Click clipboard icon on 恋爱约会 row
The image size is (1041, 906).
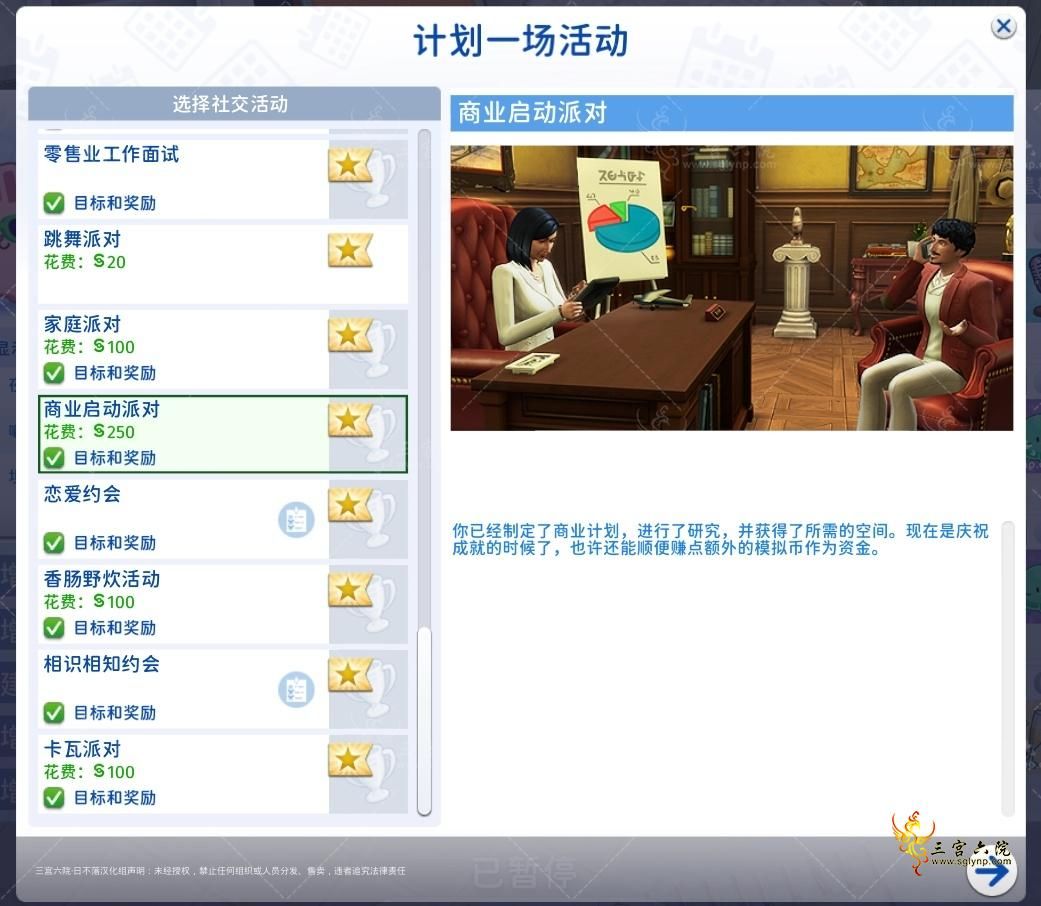pyautogui.click(x=296, y=520)
